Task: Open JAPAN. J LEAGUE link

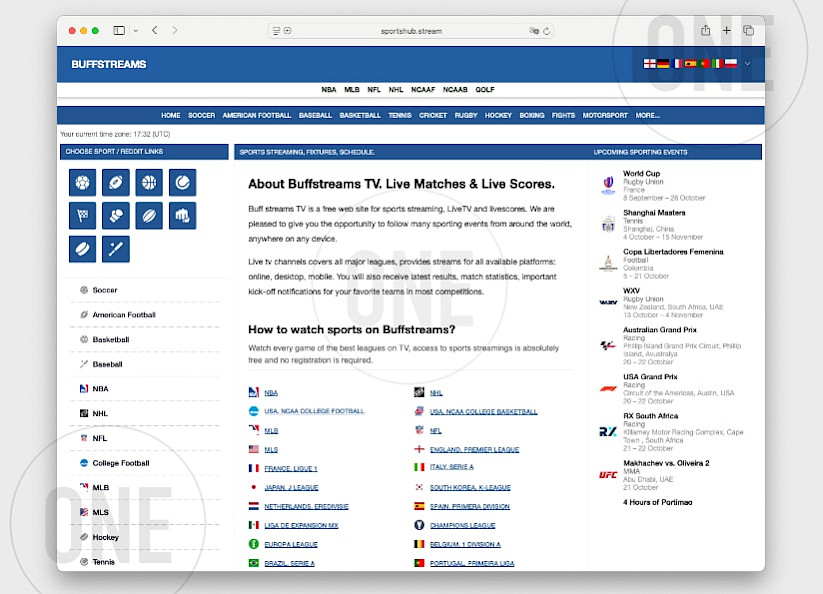Action: (x=291, y=487)
